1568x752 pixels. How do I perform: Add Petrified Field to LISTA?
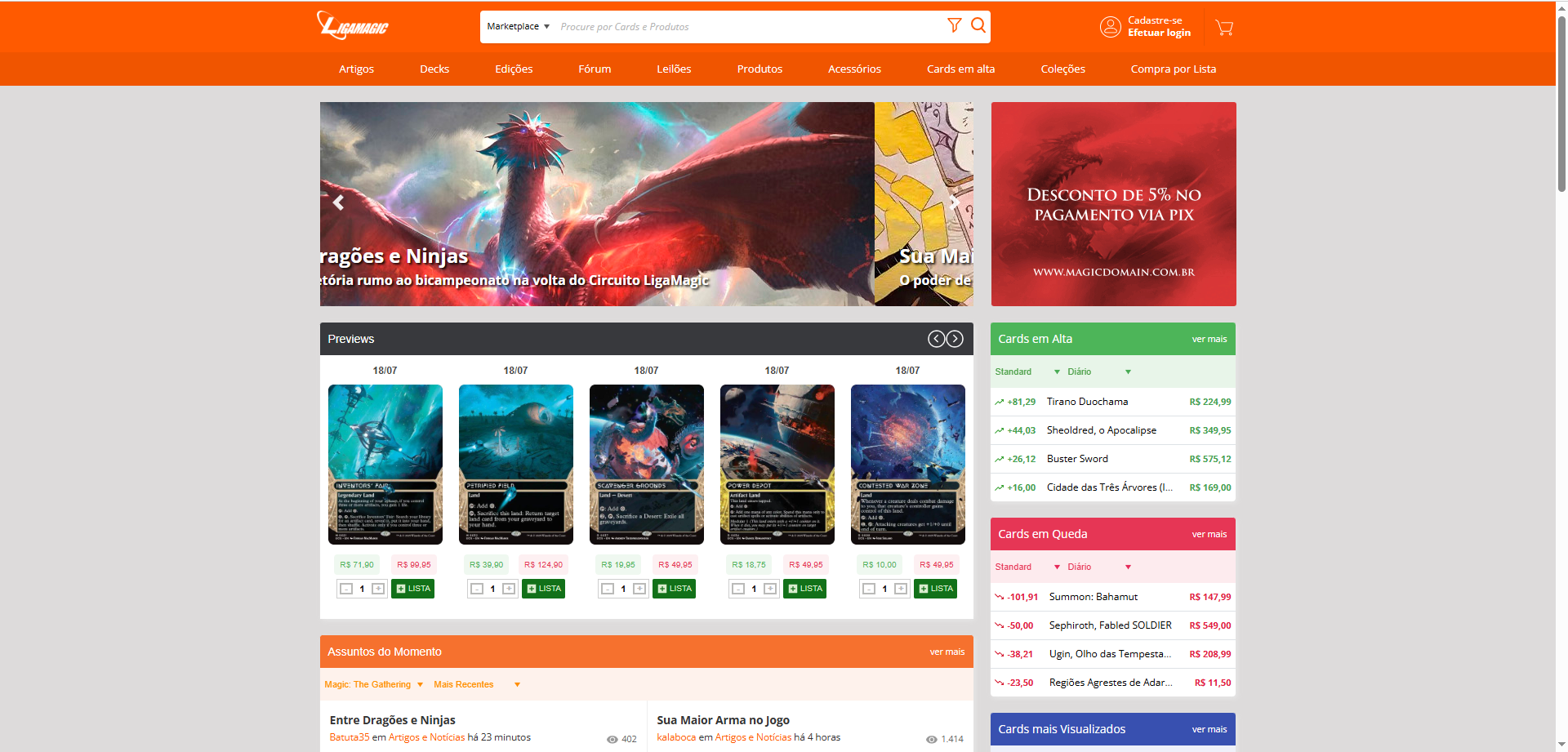[543, 589]
